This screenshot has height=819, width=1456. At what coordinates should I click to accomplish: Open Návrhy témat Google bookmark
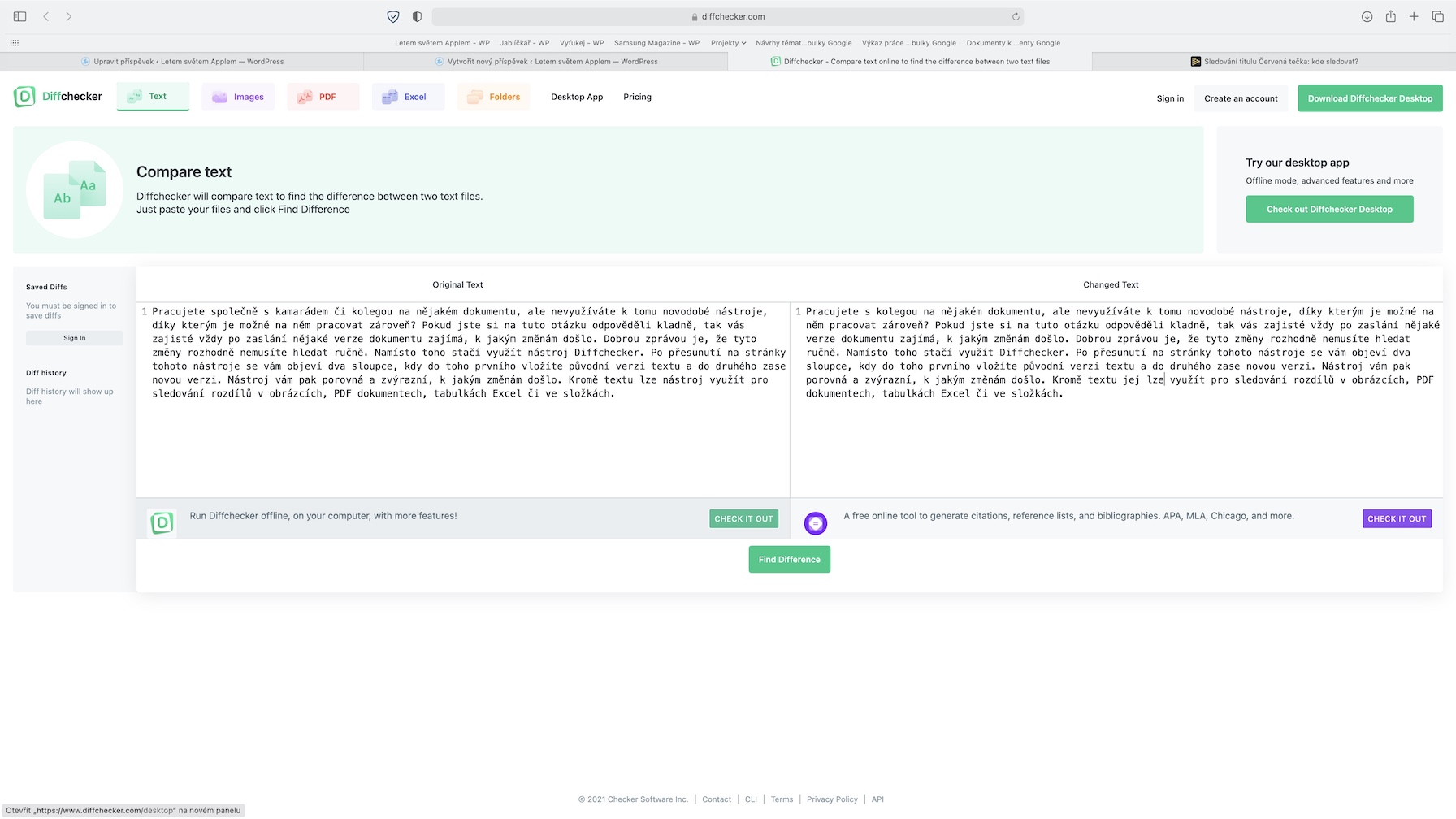(804, 43)
